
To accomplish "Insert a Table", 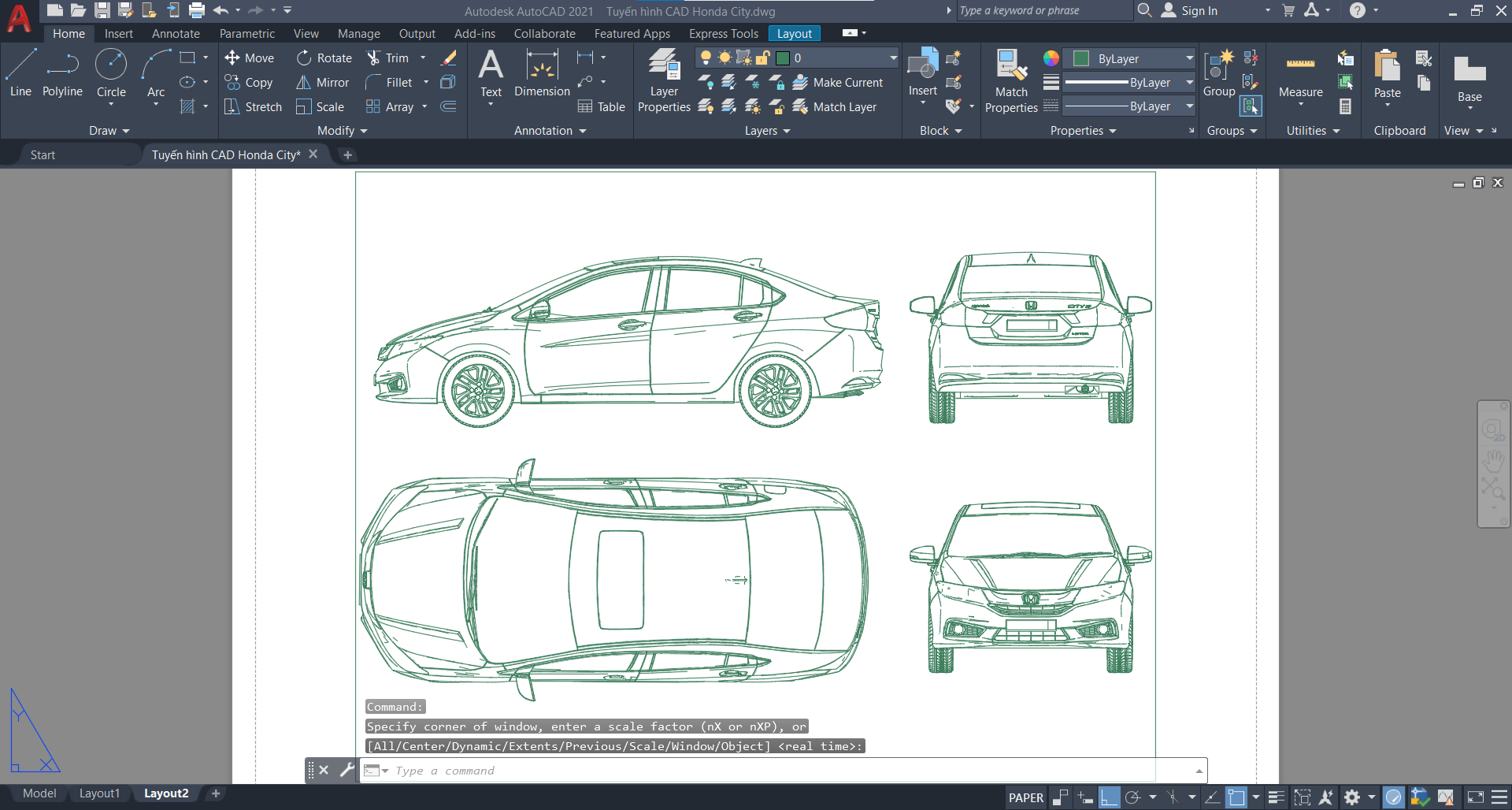I will point(602,107).
